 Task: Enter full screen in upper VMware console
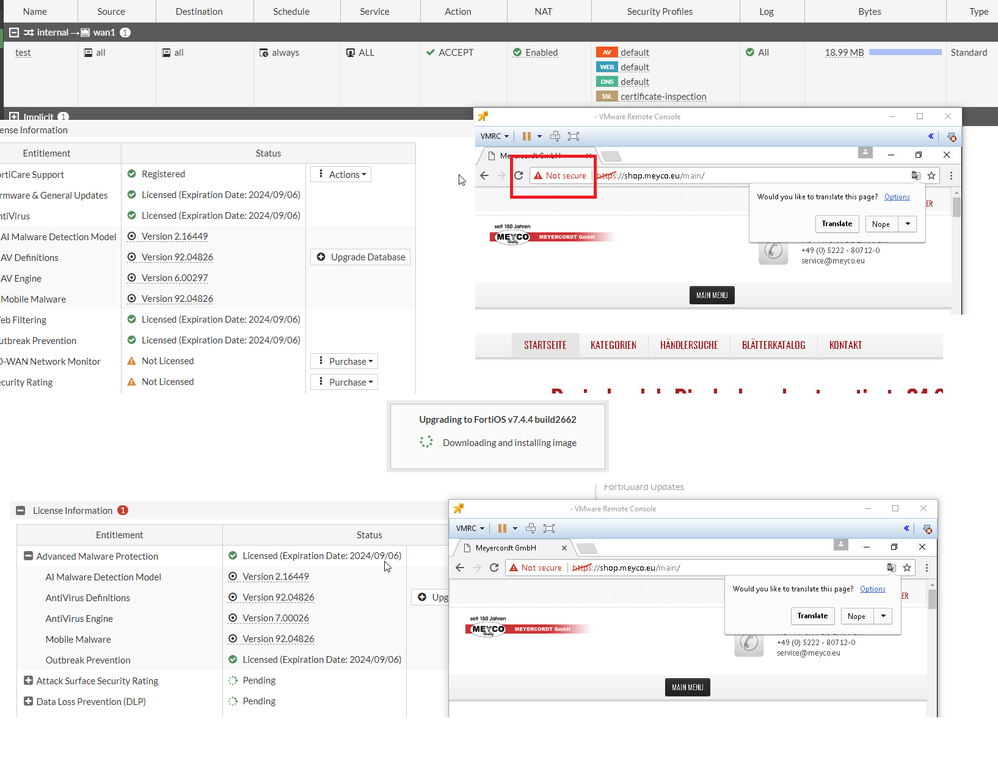tap(573, 136)
